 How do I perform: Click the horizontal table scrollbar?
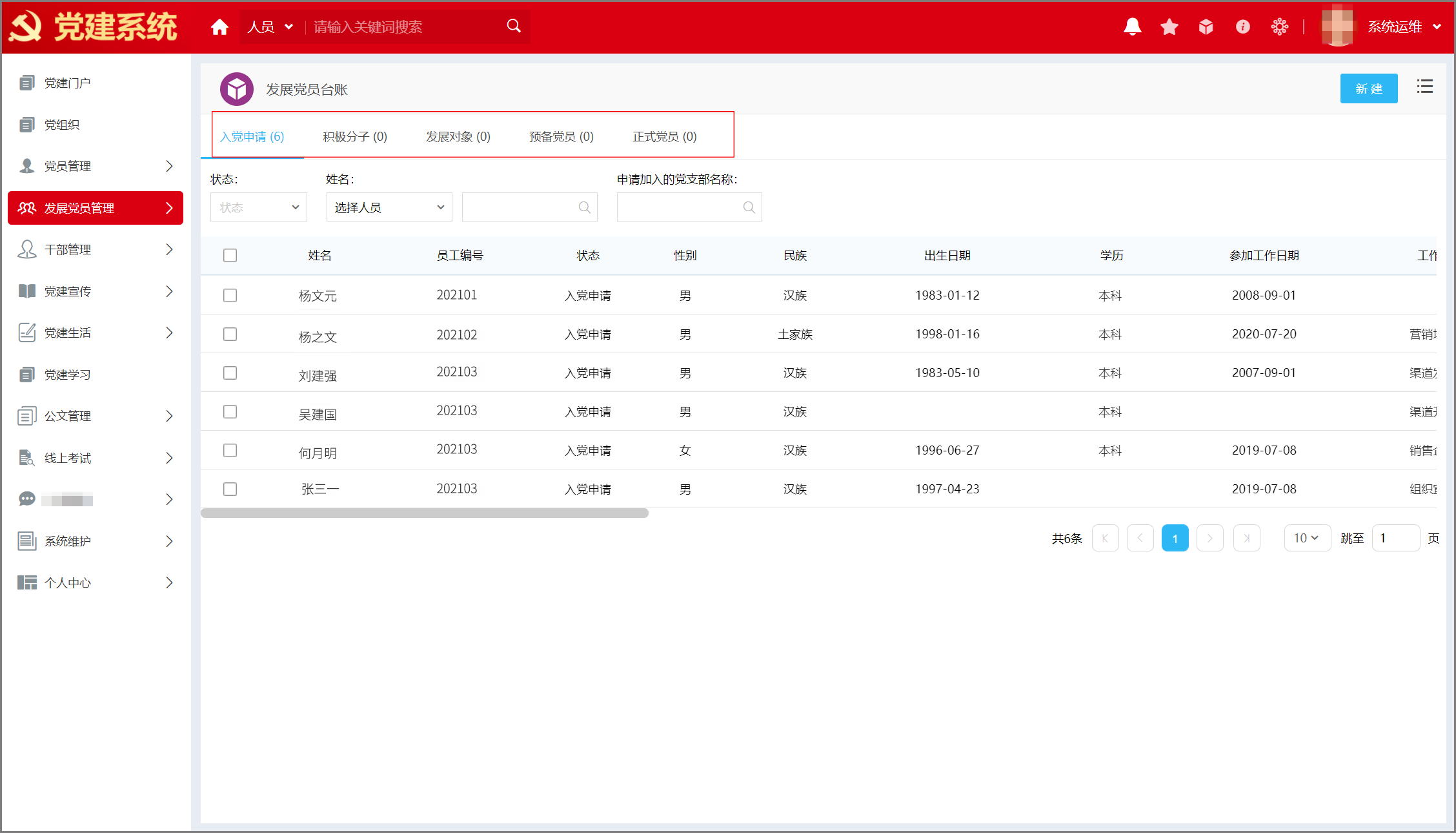coord(425,513)
